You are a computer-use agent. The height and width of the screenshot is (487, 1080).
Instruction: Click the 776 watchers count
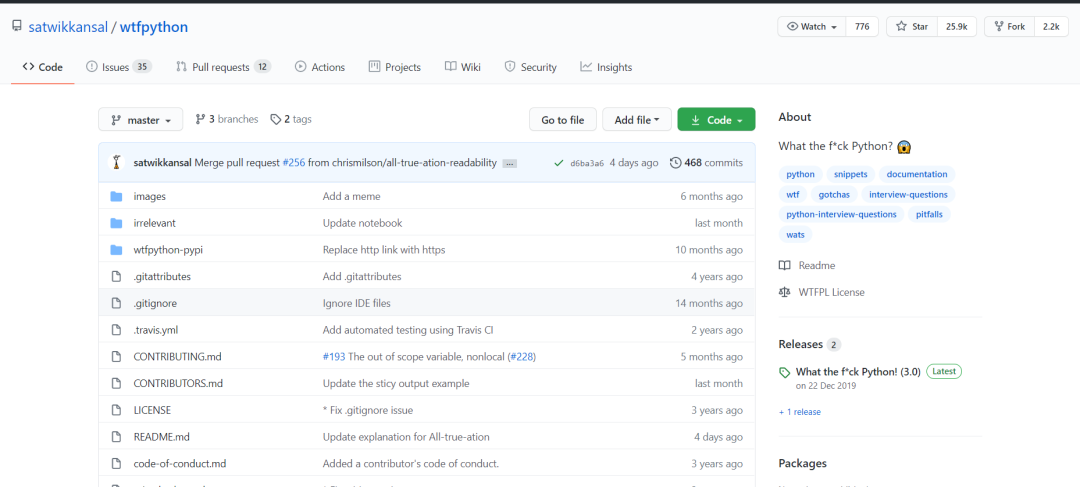click(862, 27)
